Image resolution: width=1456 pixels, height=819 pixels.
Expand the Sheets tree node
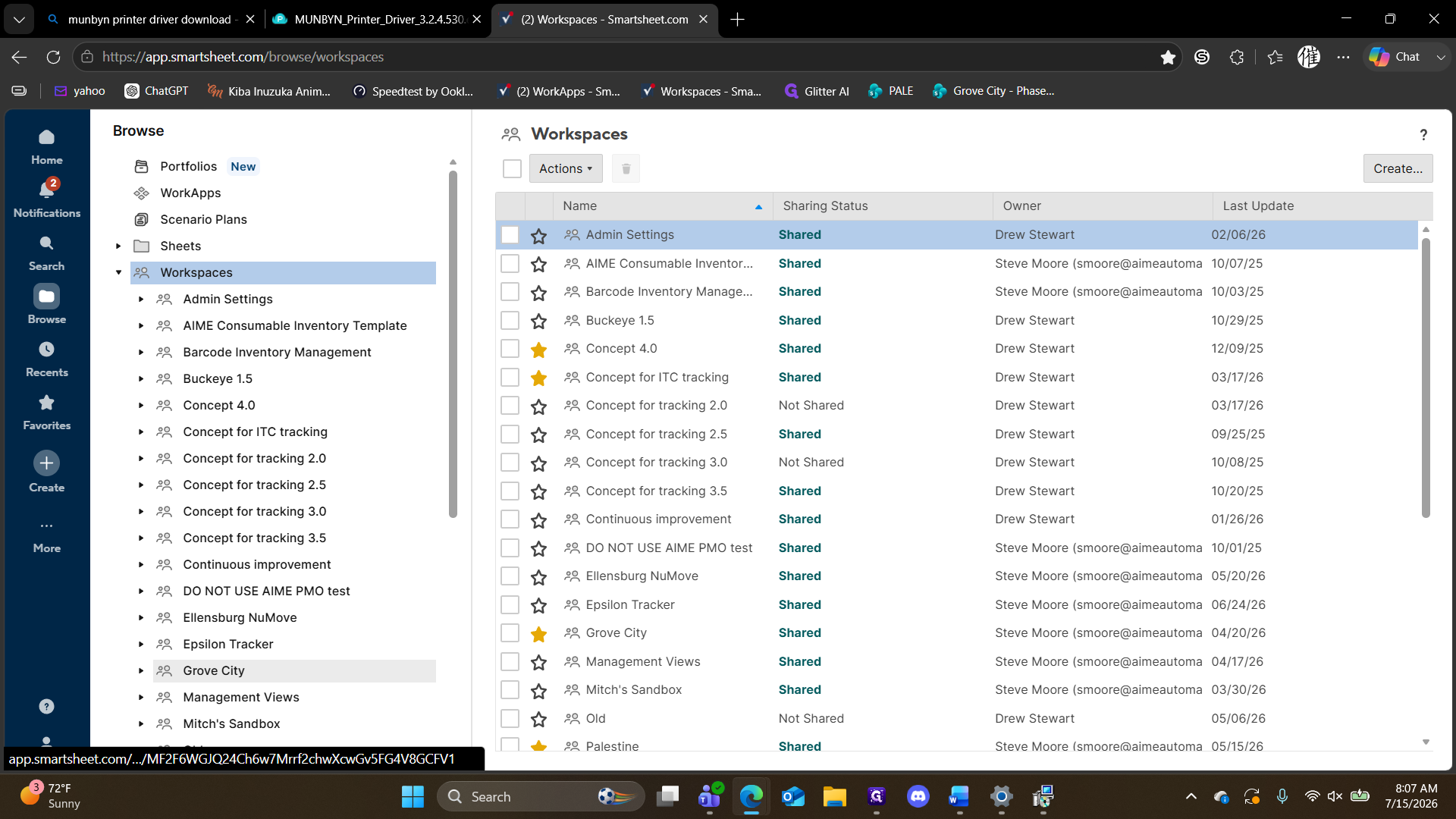tap(118, 246)
